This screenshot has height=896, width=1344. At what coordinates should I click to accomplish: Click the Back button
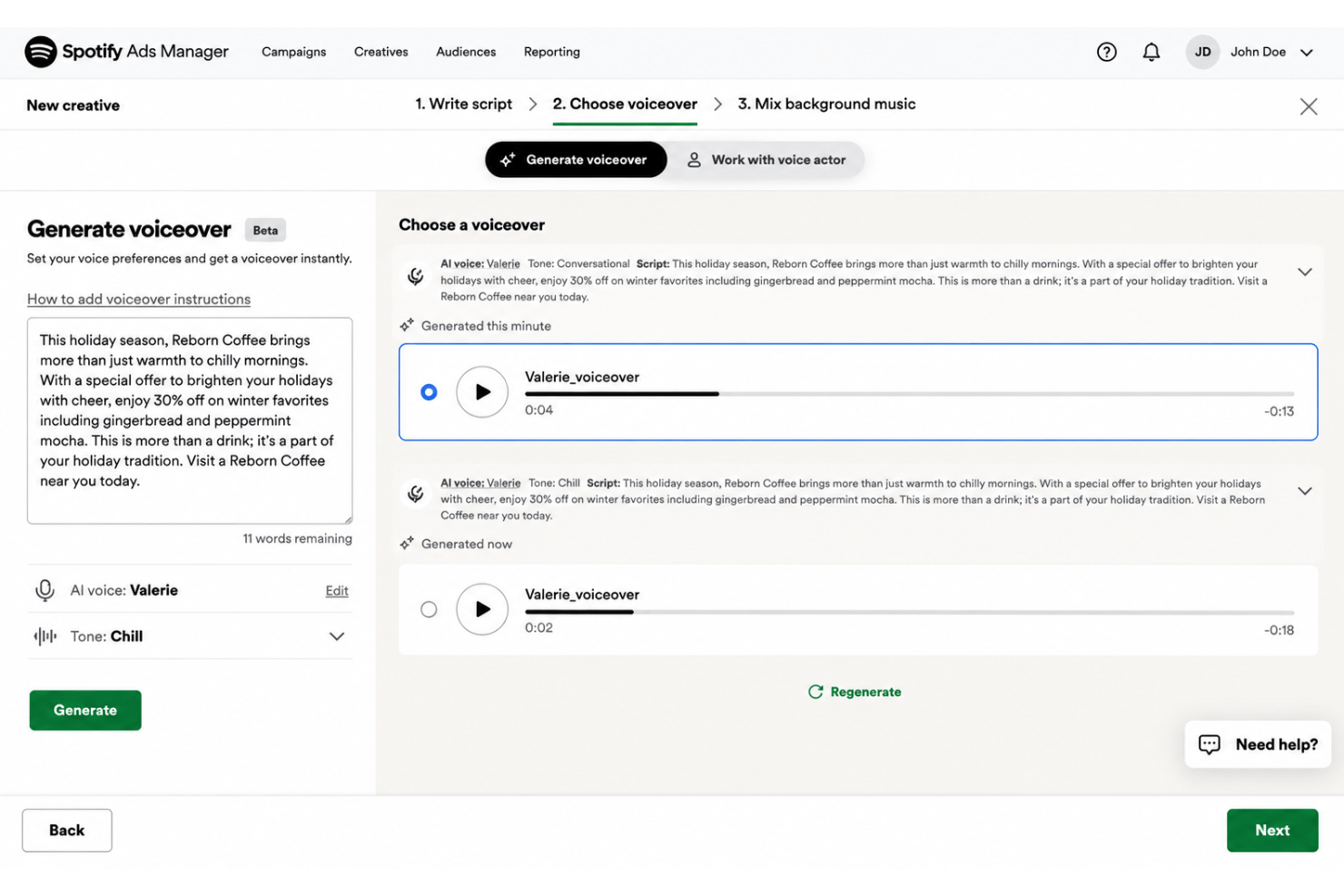tap(67, 831)
